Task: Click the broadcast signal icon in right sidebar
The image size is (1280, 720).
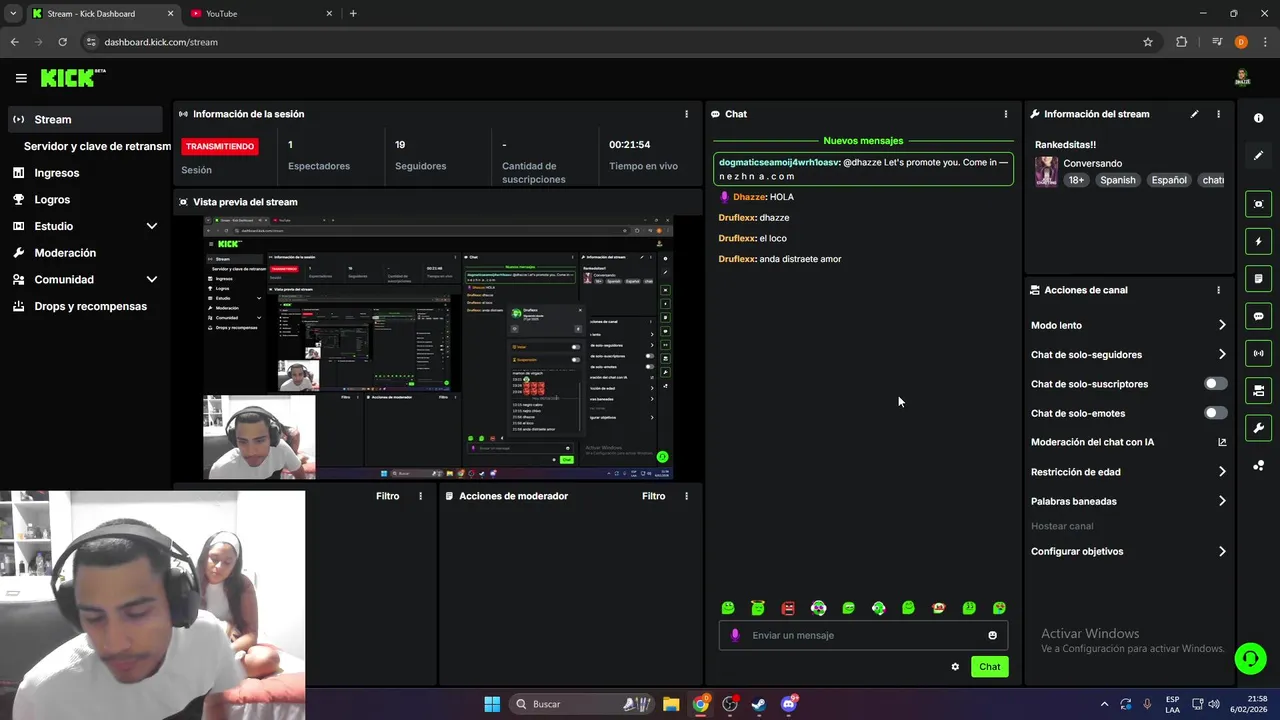Action: point(1258,353)
